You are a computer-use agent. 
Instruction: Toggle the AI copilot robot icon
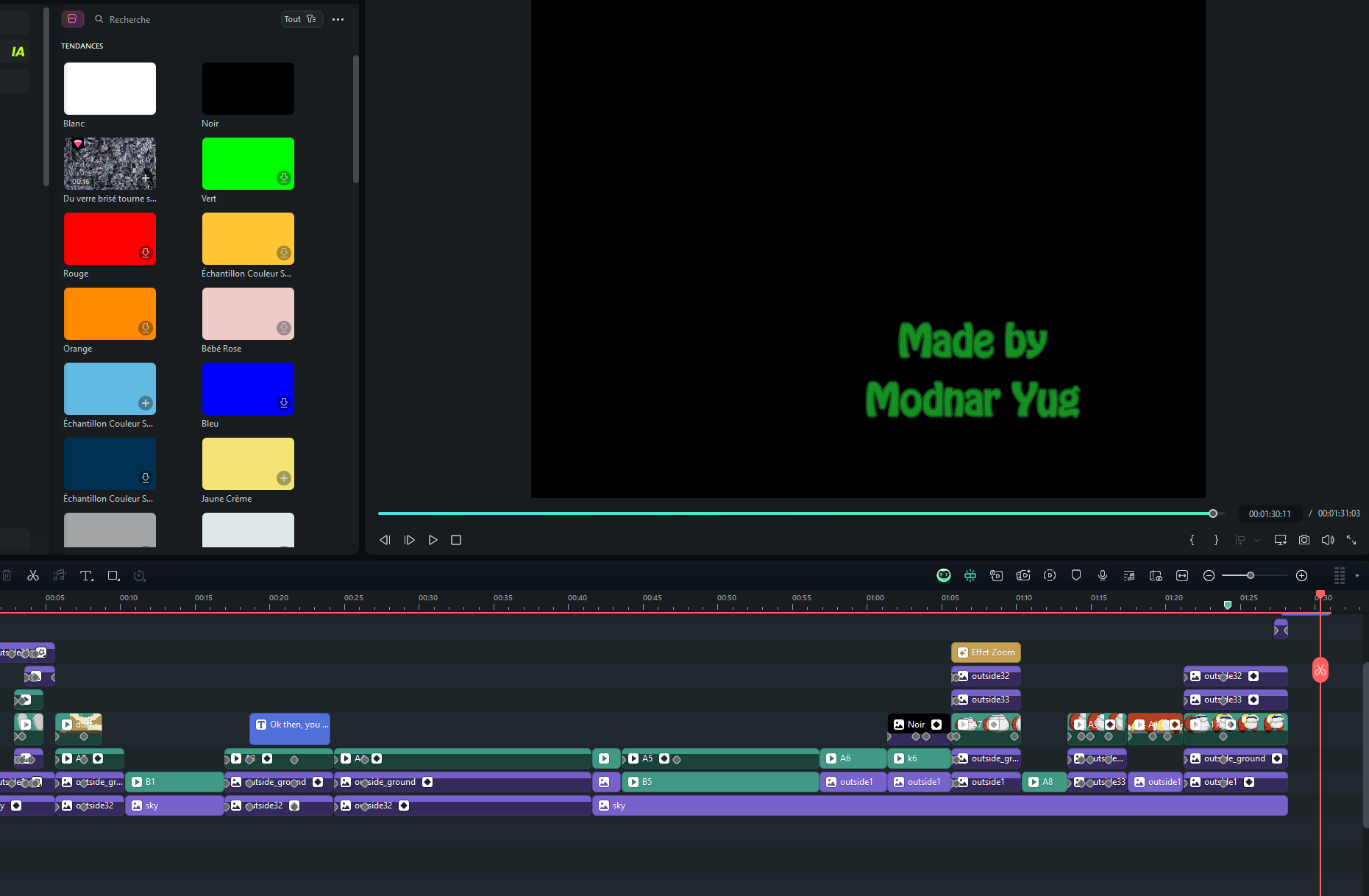pyautogui.click(x=943, y=575)
